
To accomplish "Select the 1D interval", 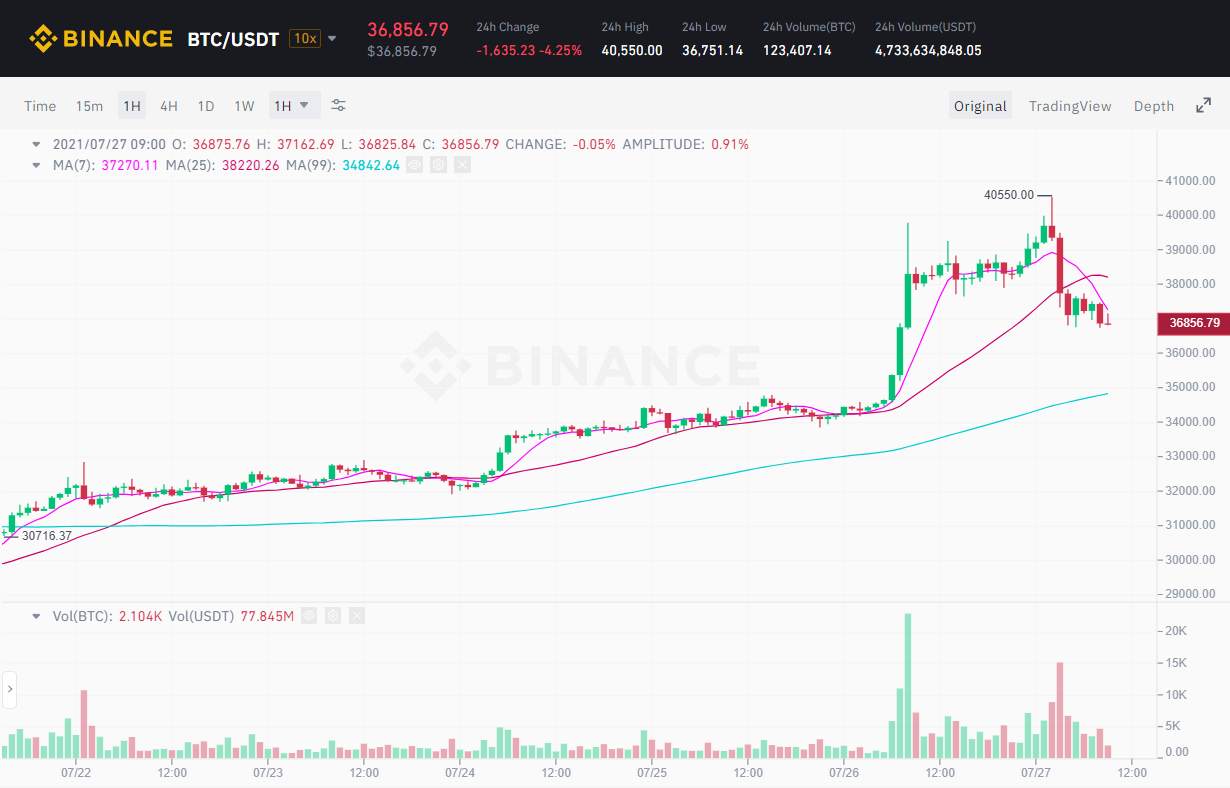I will point(206,106).
